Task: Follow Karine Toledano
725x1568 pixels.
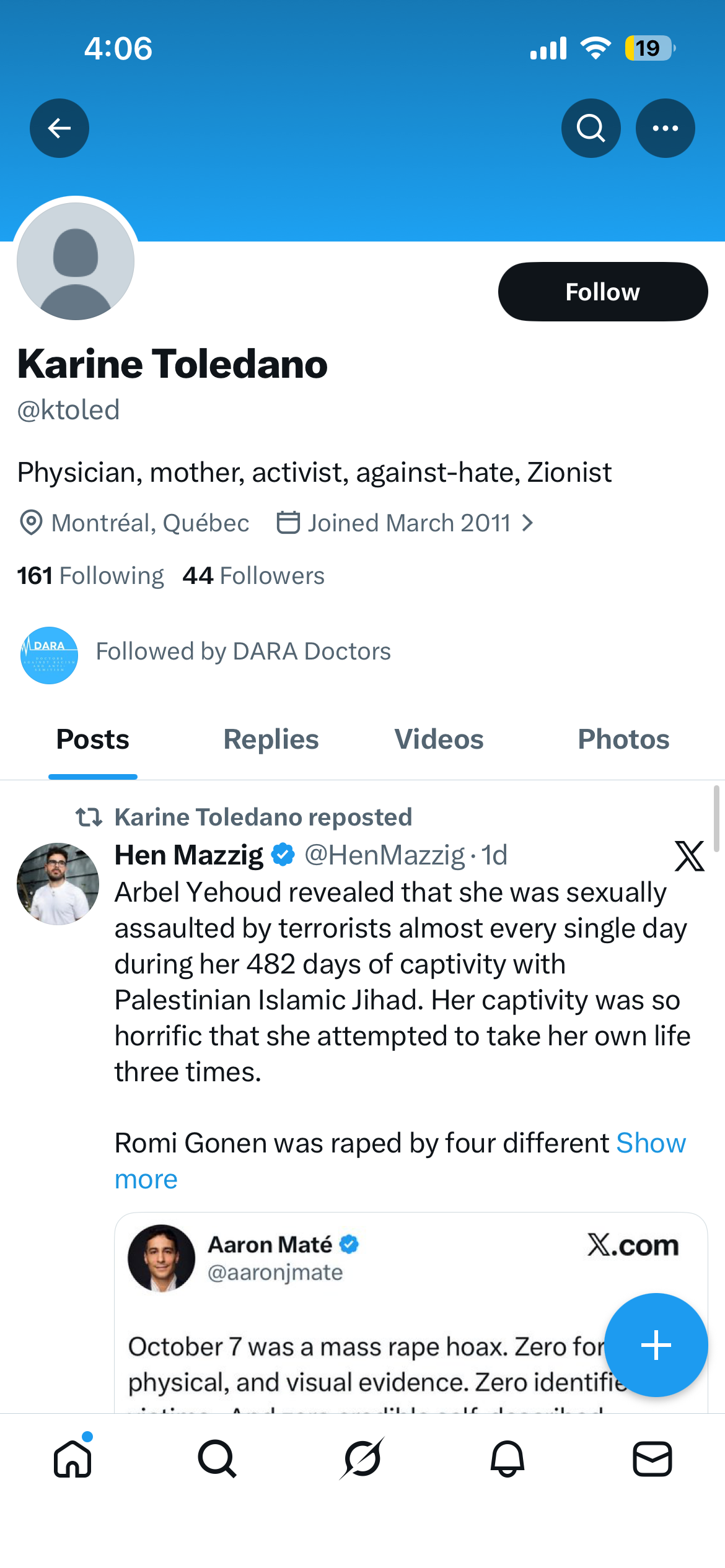Action: point(603,292)
